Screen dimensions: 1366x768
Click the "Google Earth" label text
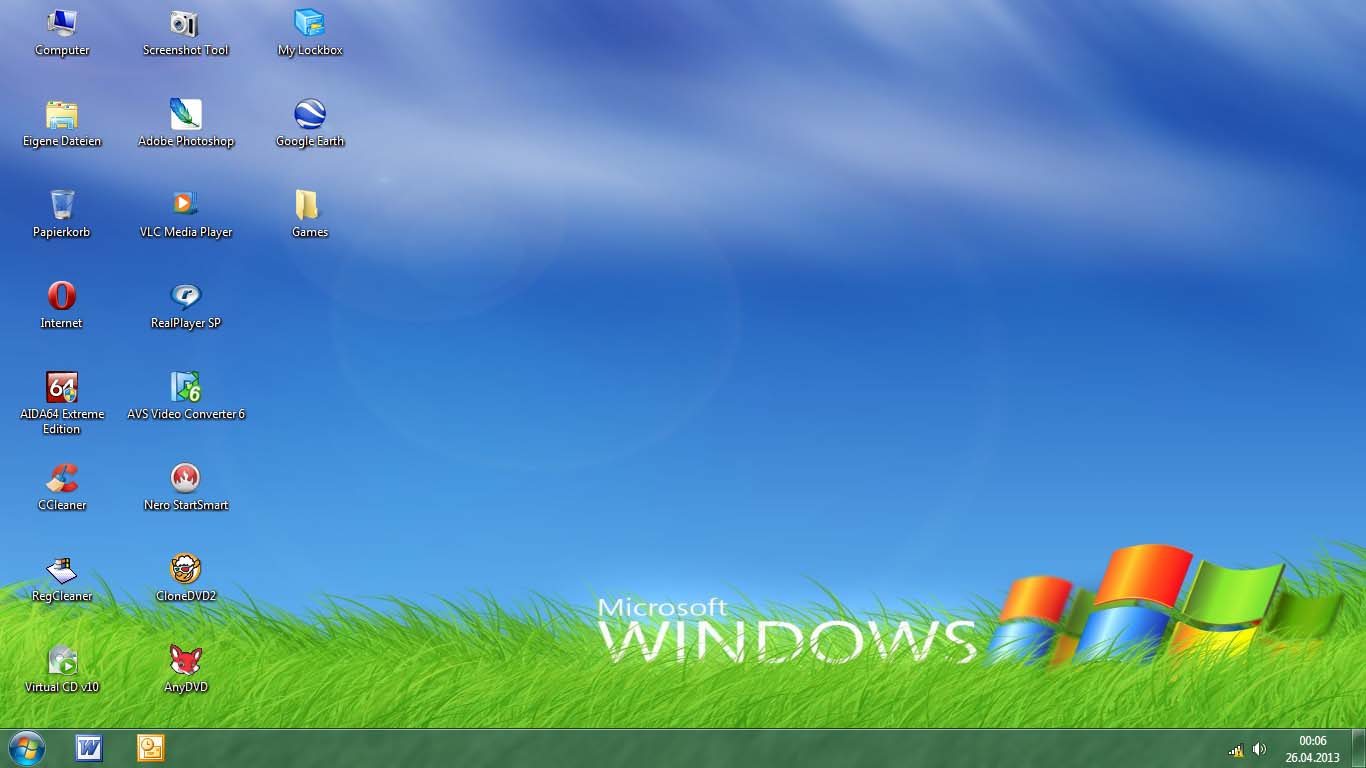coord(310,141)
